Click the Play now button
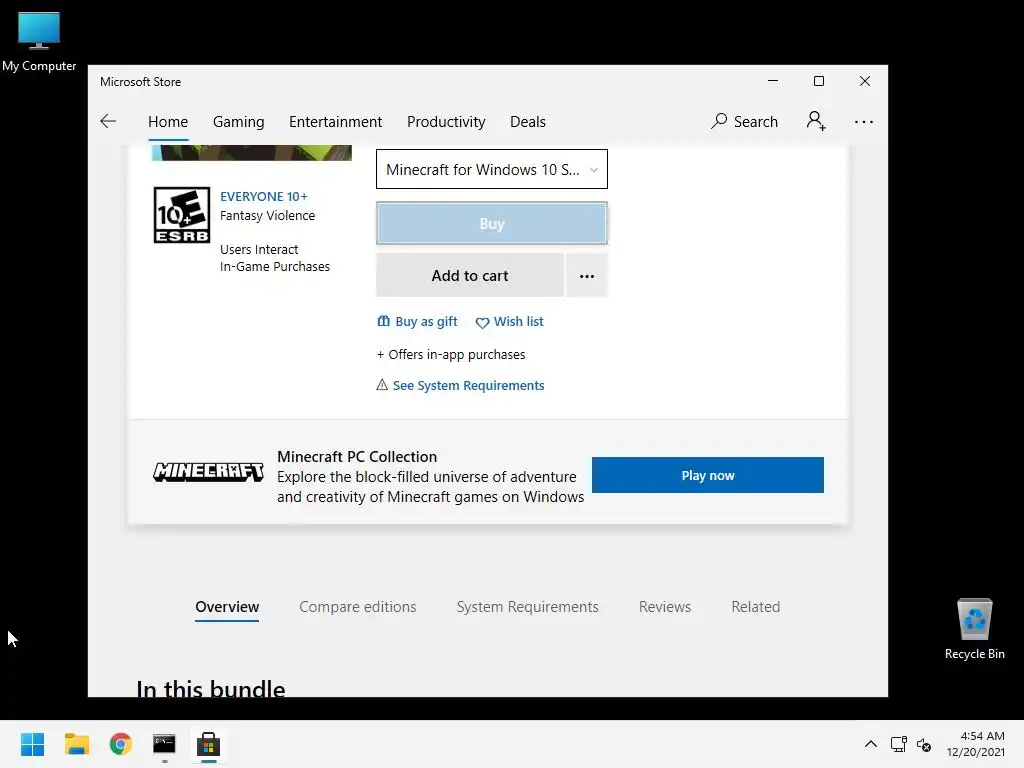The height and width of the screenshot is (768, 1024). coord(708,475)
